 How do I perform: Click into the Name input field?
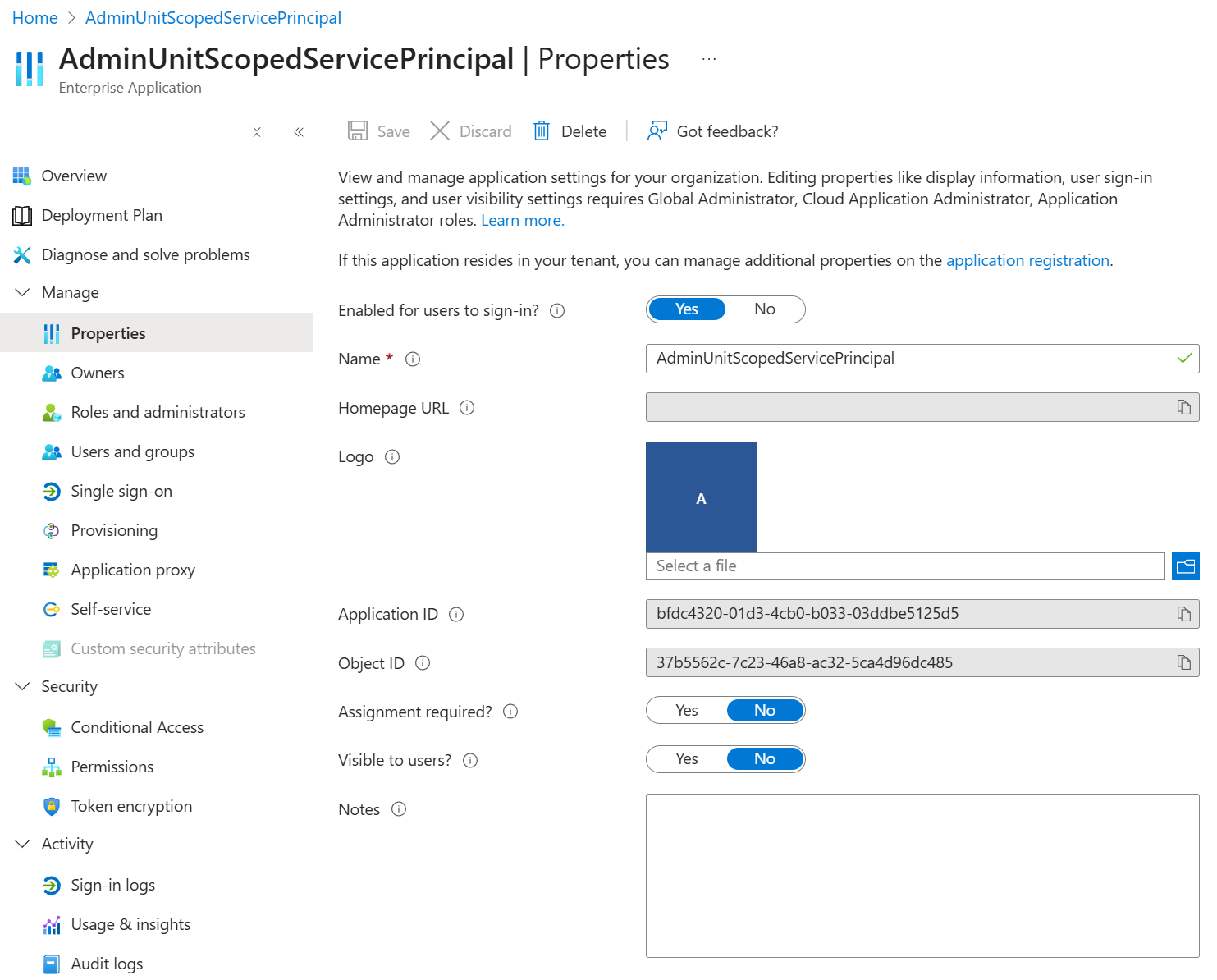(x=922, y=359)
